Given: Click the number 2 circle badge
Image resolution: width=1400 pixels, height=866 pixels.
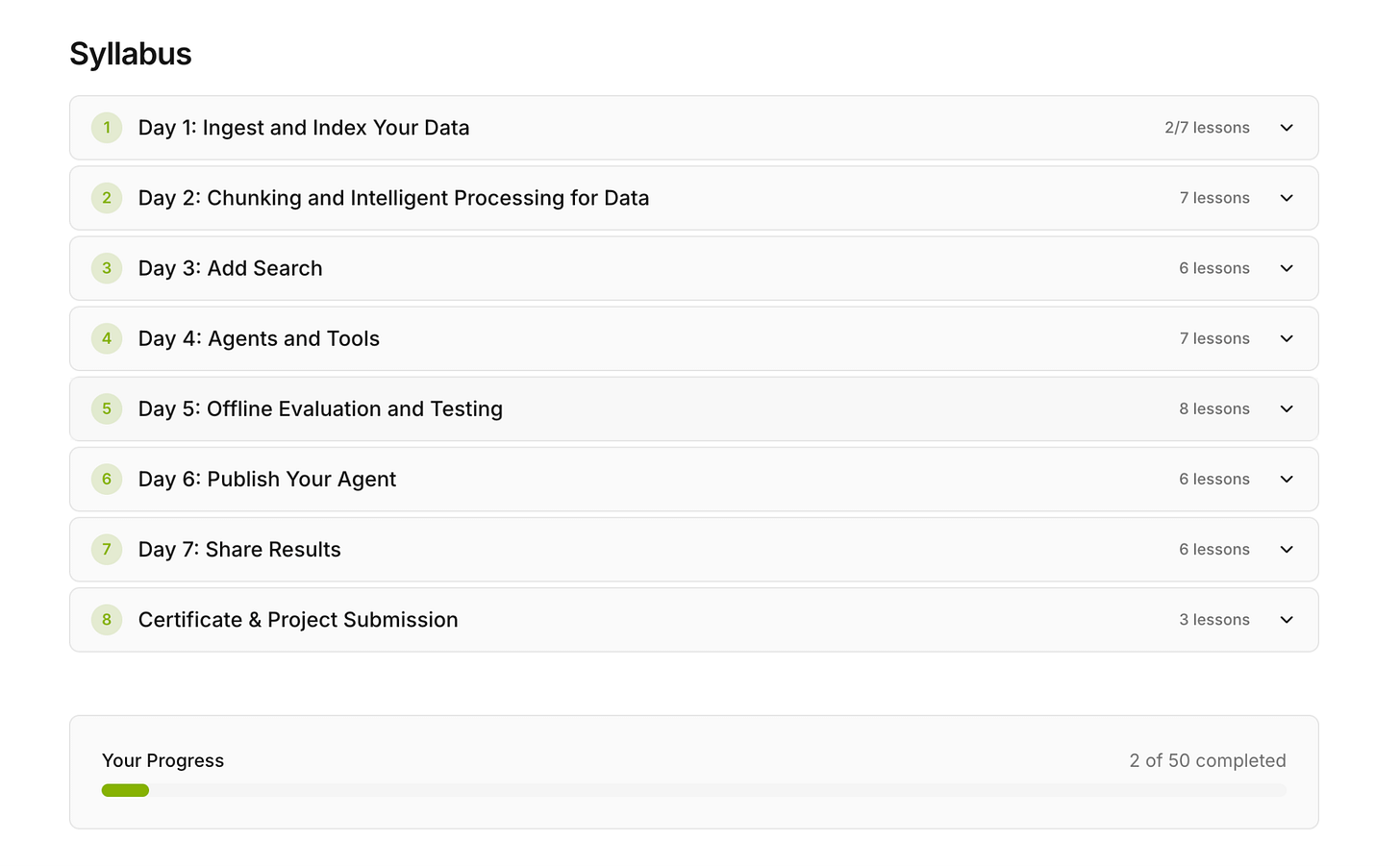Looking at the screenshot, I should pos(107,198).
